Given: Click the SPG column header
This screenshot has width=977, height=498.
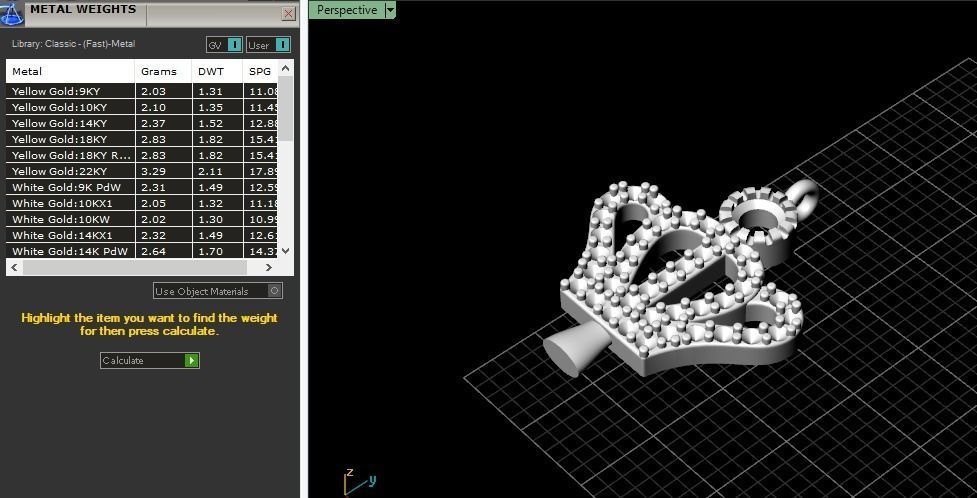Looking at the screenshot, I should click(x=260, y=71).
